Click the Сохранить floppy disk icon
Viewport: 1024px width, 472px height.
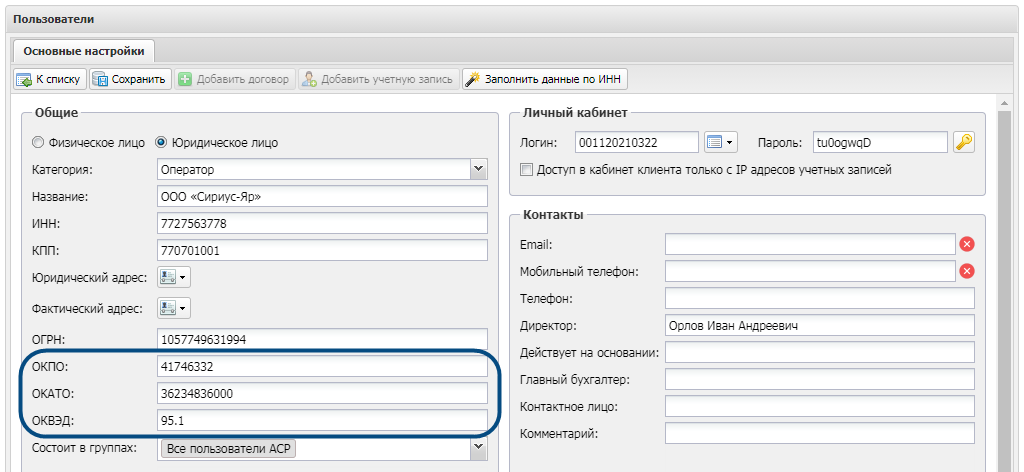click(x=100, y=80)
